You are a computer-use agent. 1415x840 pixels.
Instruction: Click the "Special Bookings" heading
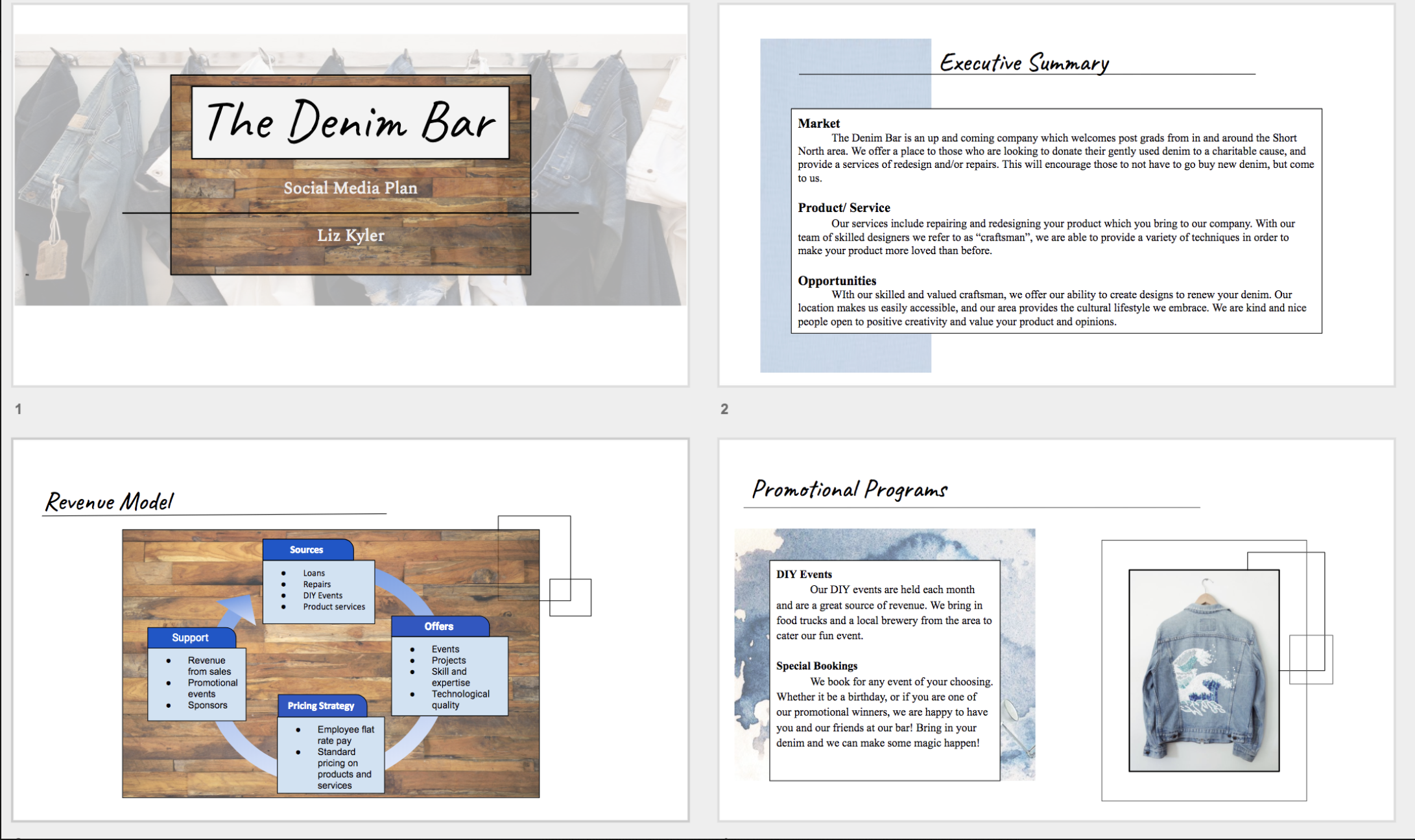coord(816,666)
